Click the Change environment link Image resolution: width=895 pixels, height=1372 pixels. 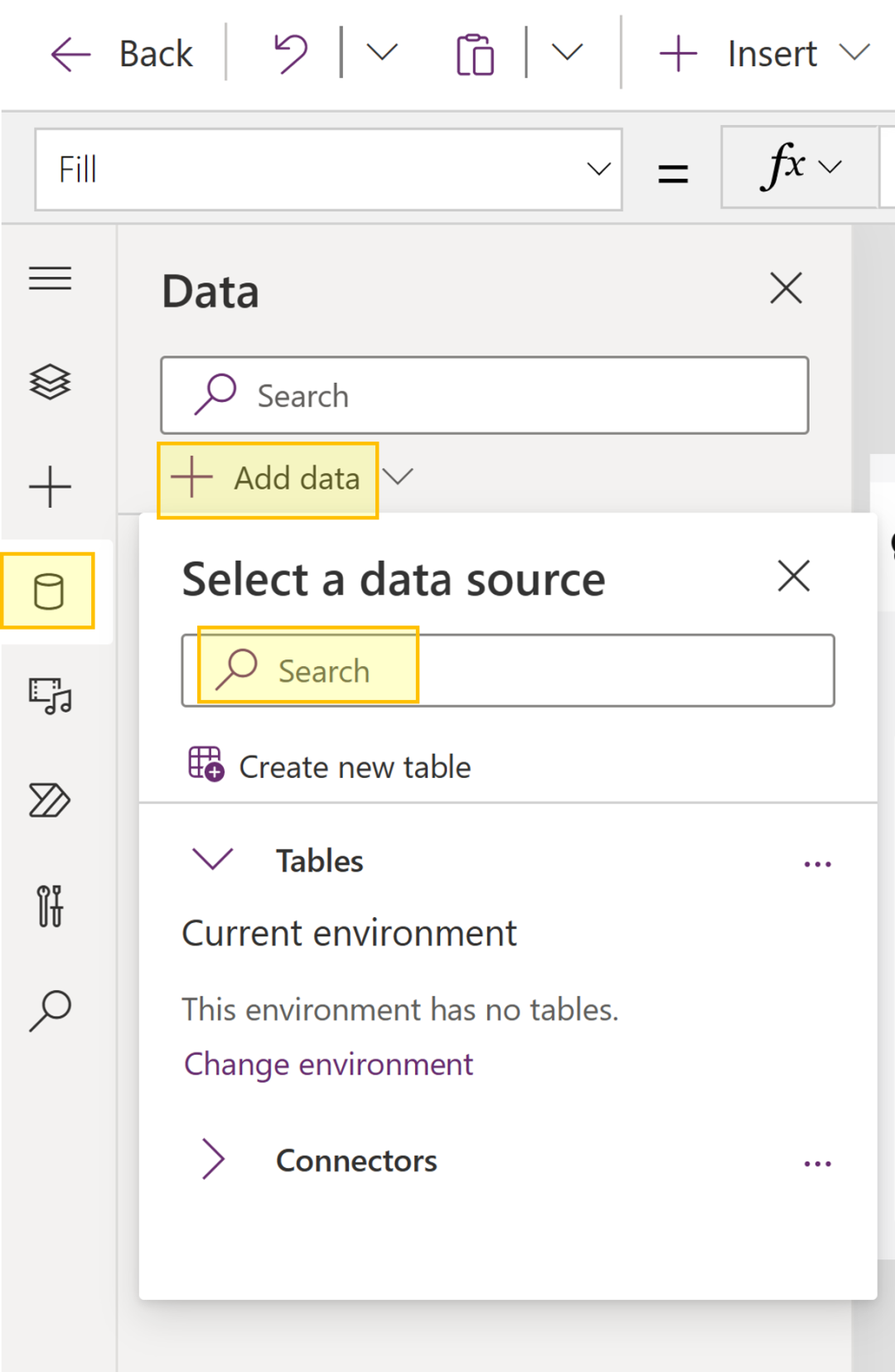click(x=328, y=1064)
